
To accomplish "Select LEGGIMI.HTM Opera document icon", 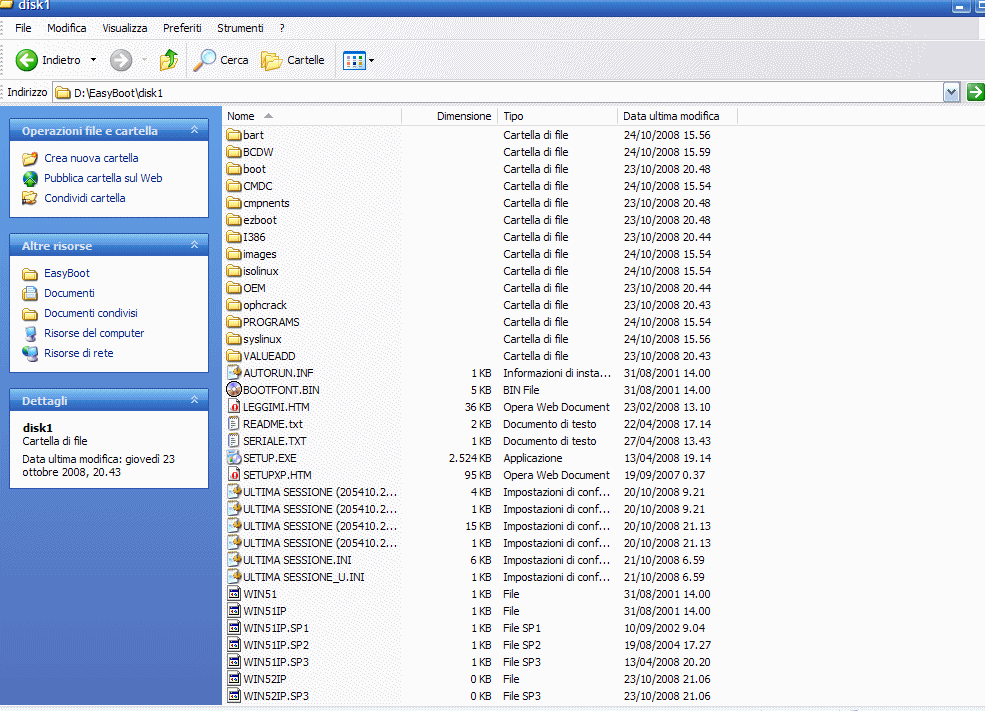I will [234, 406].
